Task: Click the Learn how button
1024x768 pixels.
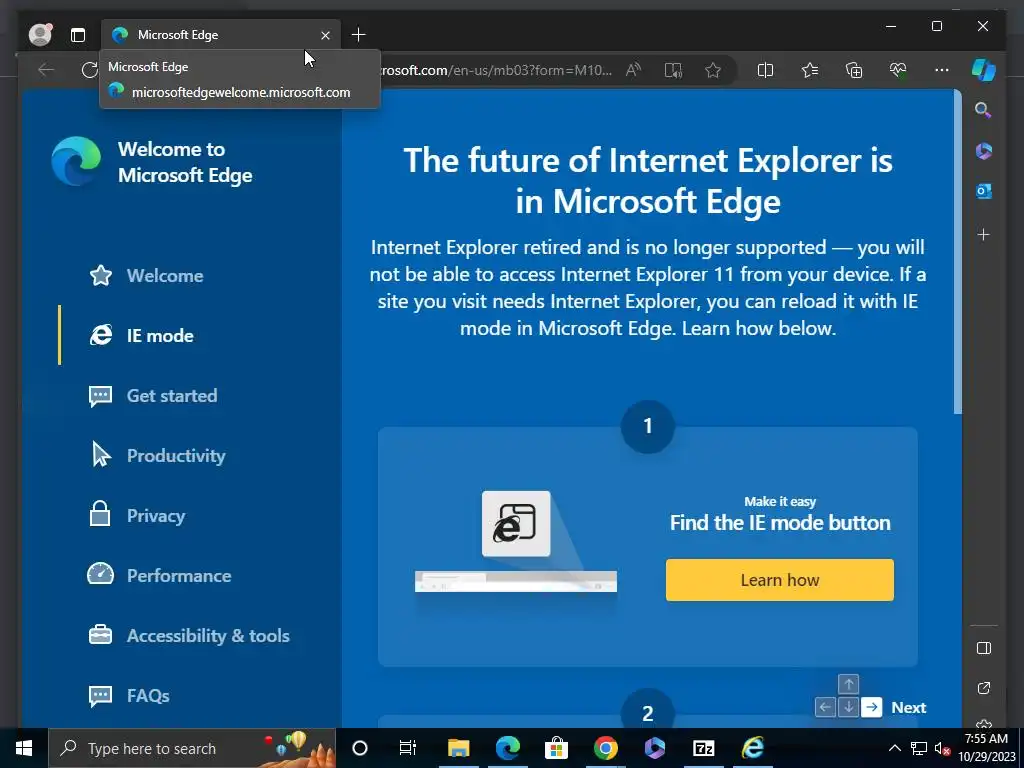Action: coord(780,580)
